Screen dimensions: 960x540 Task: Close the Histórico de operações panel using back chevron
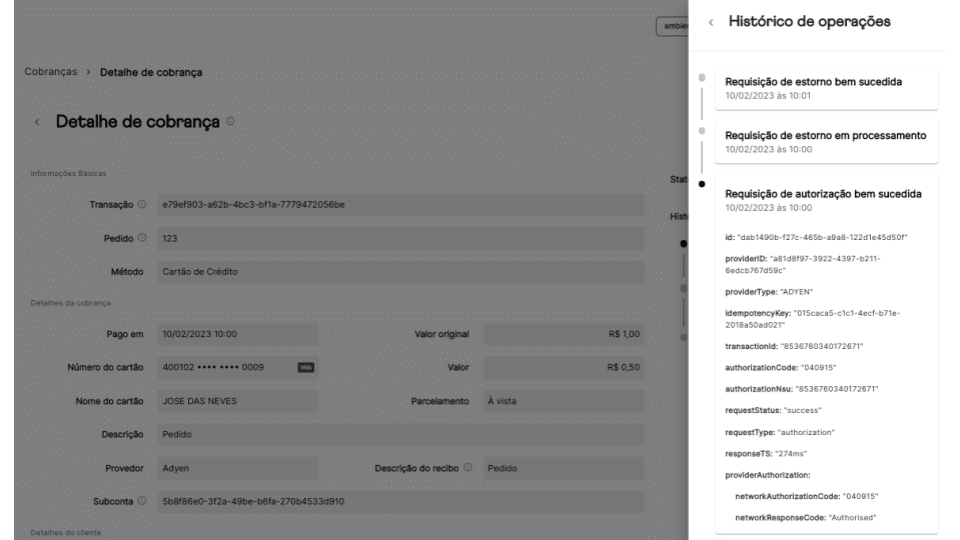[x=711, y=21]
